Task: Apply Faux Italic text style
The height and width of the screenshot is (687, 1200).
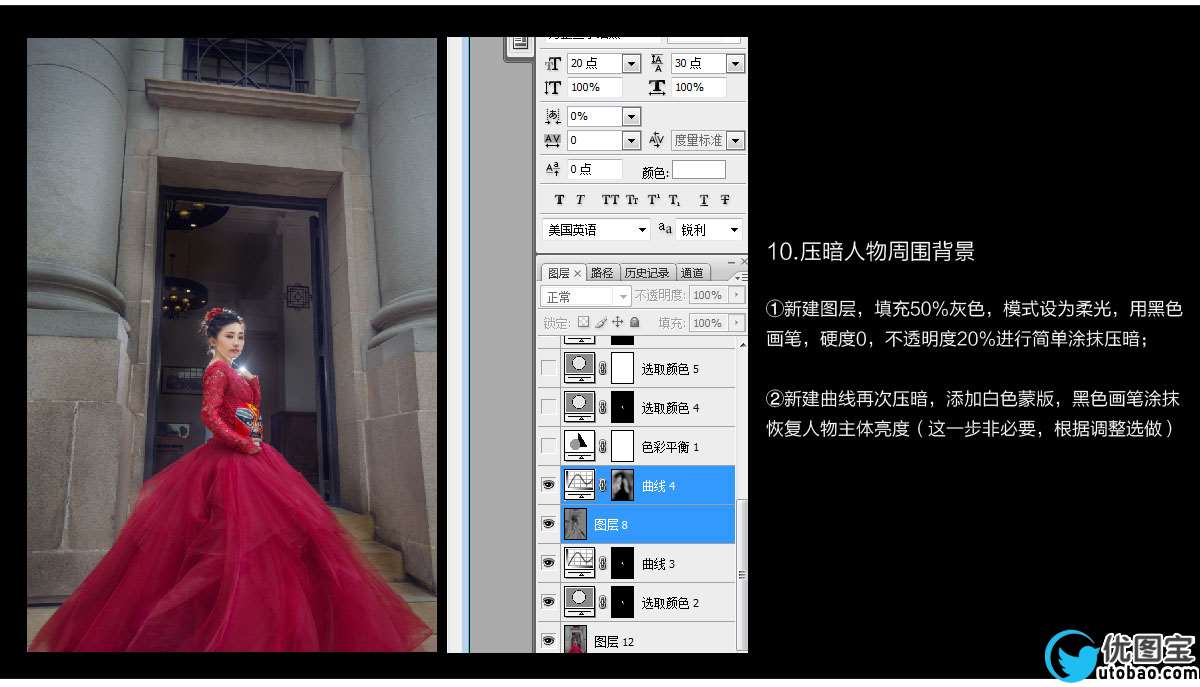Action: pos(580,200)
